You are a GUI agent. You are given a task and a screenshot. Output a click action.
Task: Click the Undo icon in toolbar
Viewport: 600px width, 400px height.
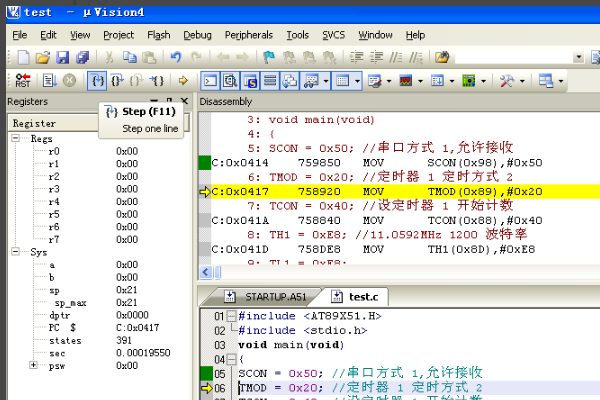coord(176,57)
